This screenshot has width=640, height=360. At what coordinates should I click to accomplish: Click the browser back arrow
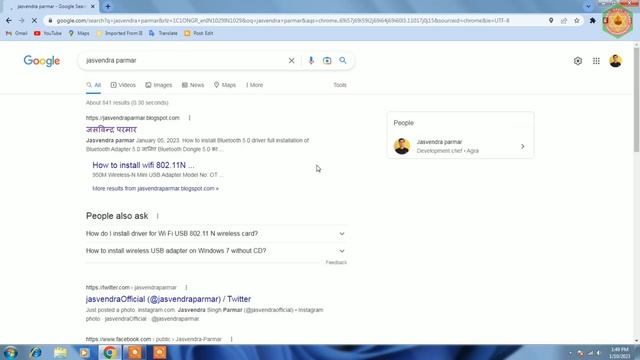tap(9, 20)
